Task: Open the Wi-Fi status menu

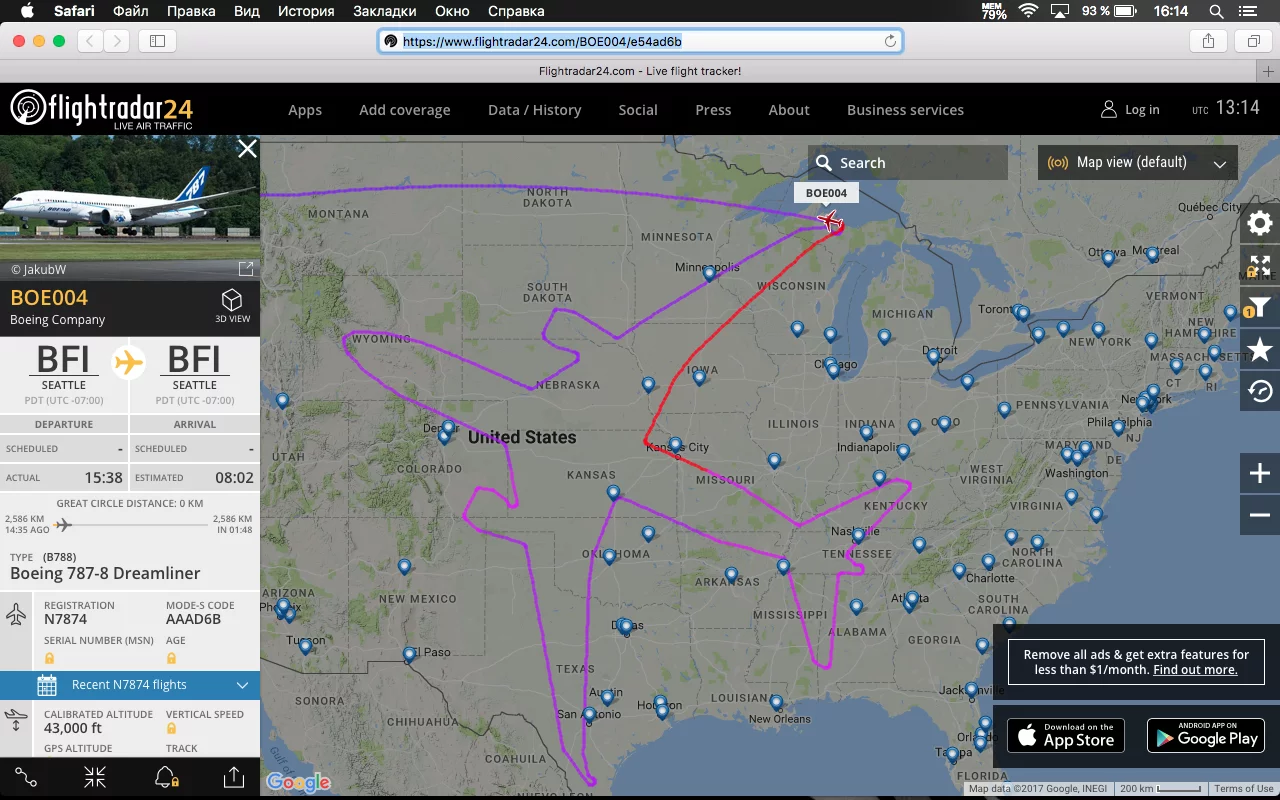Action: click(1028, 11)
